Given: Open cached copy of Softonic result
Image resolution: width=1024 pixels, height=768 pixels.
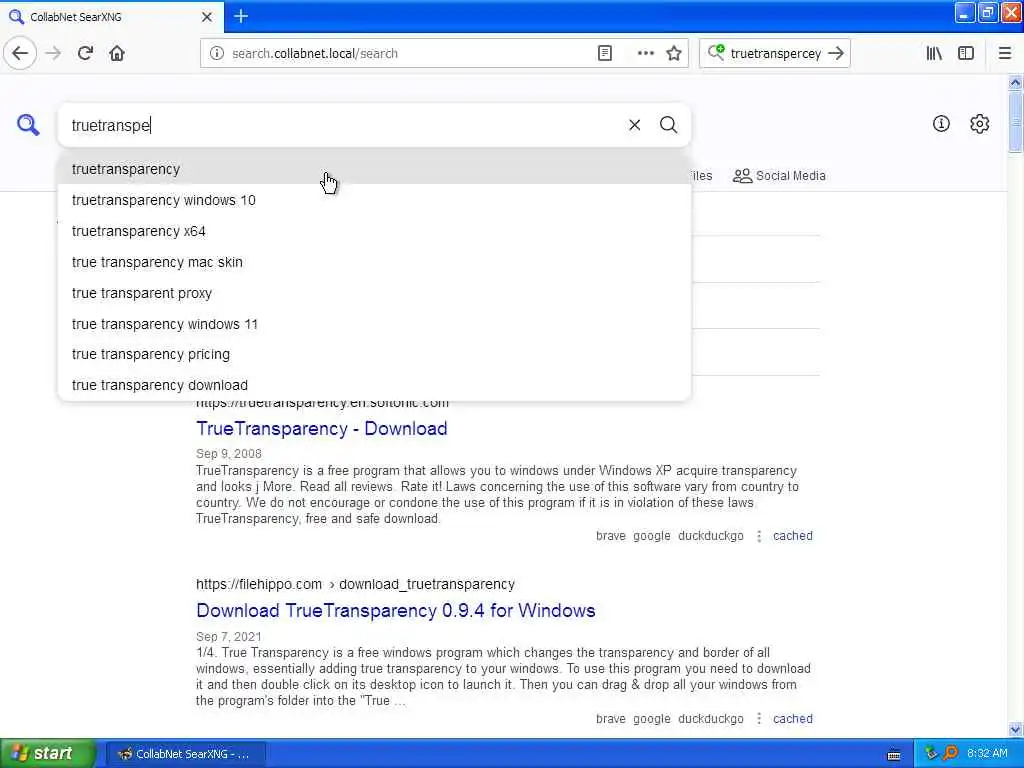Looking at the screenshot, I should coord(793,536).
